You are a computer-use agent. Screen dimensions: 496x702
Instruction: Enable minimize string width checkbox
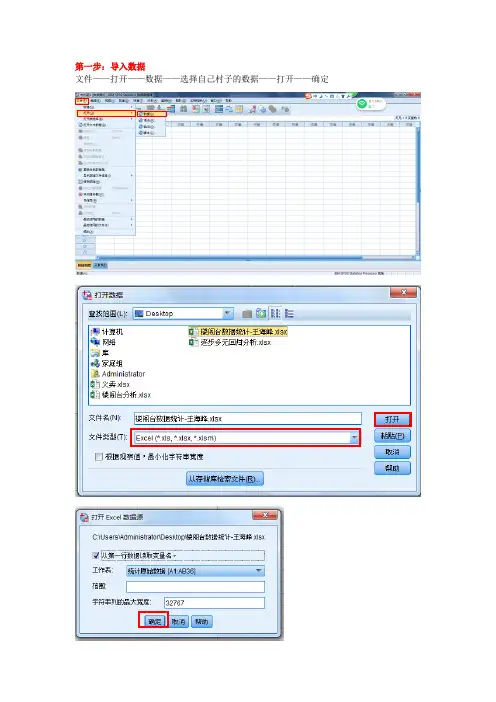click(99, 457)
